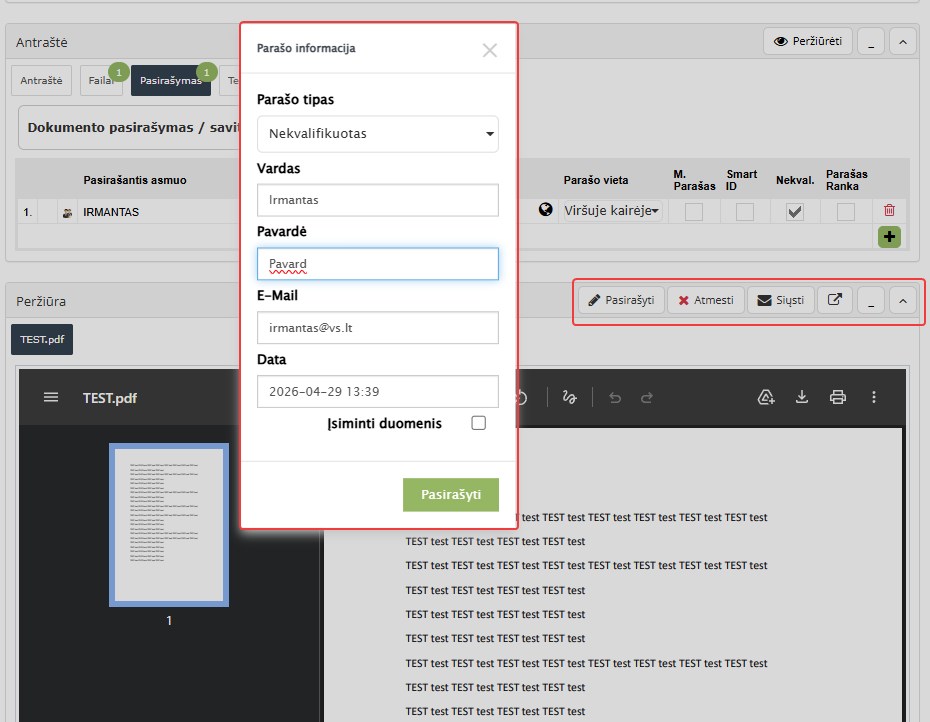Toggle Smart ID checkbox for IRMANTAS

pyautogui.click(x=745, y=212)
